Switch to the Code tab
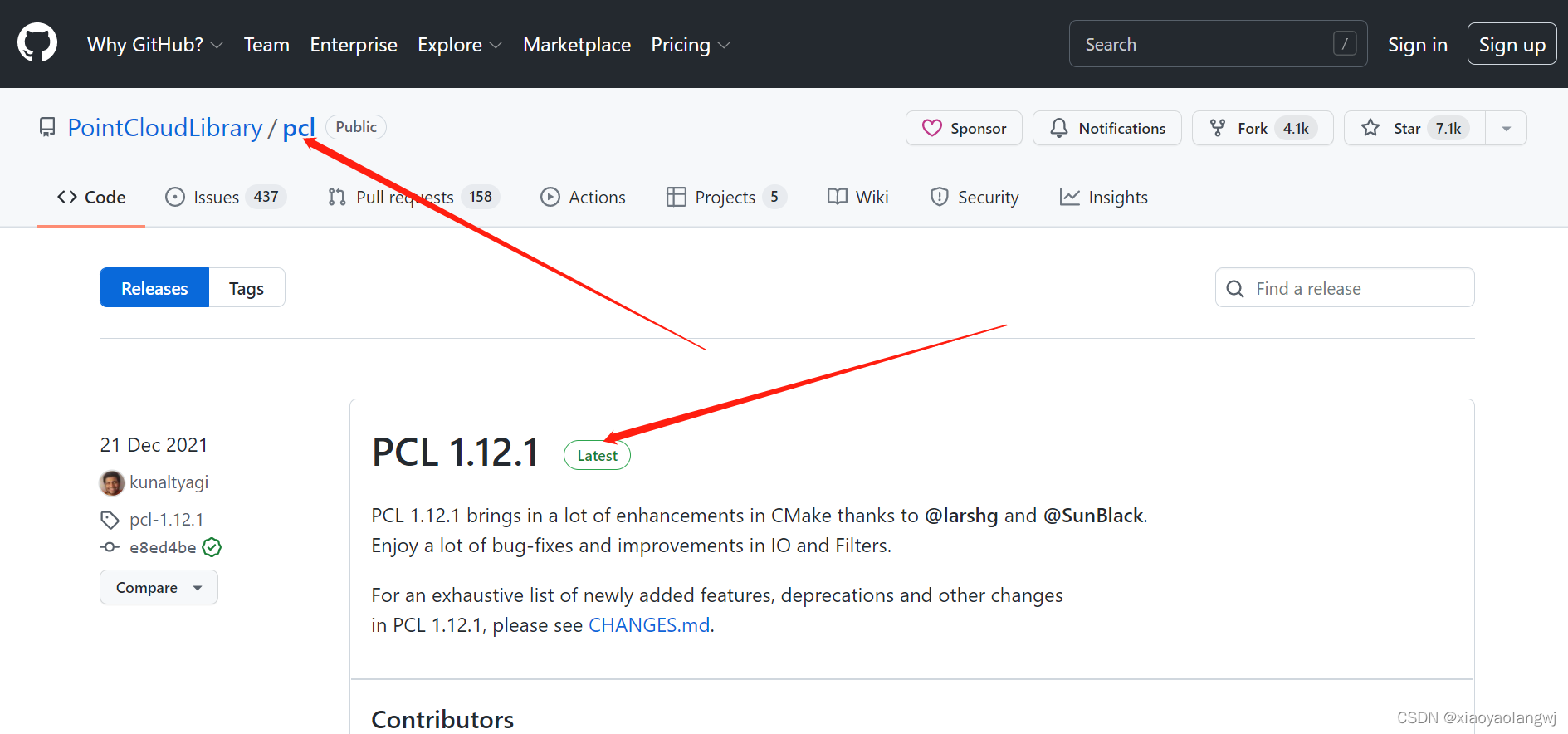The width and height of the screenshot is (1568, 734). pos(91,197)
